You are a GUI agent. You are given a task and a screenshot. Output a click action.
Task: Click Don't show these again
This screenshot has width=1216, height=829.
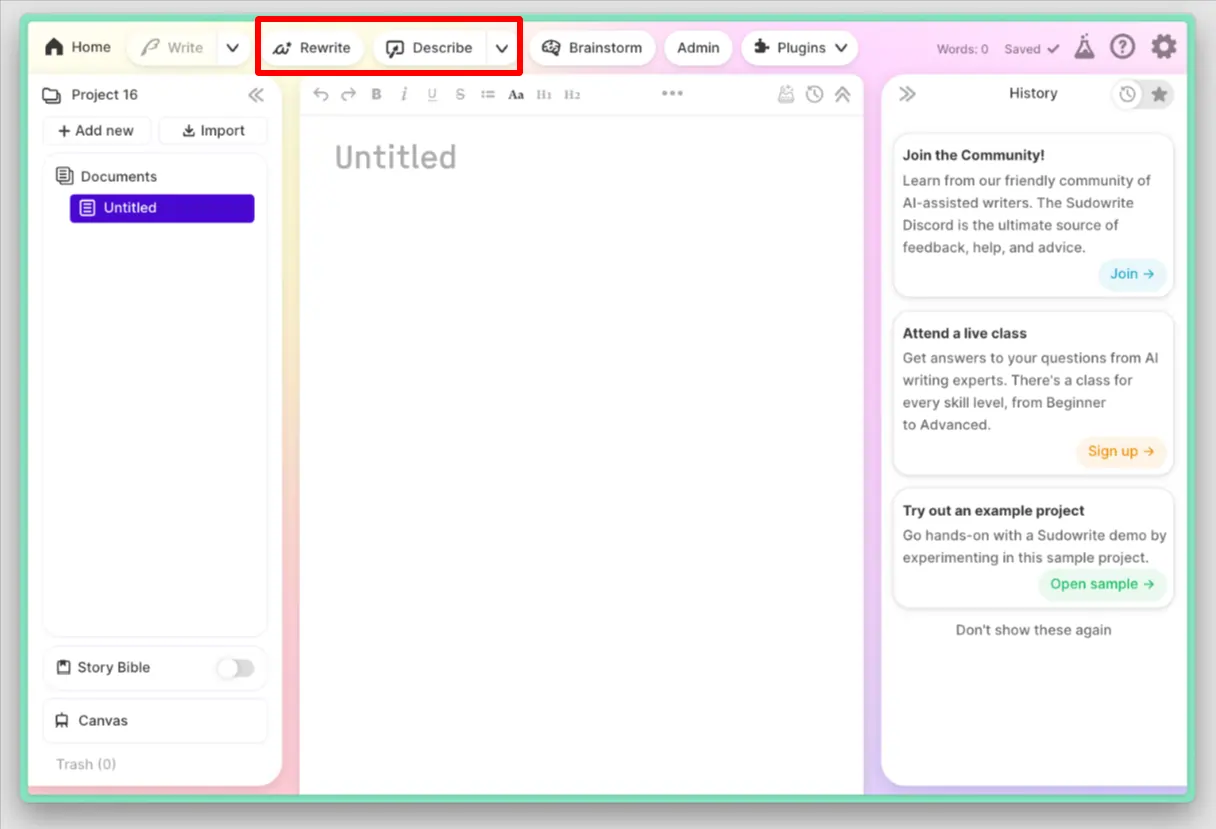click(1033, 630)
